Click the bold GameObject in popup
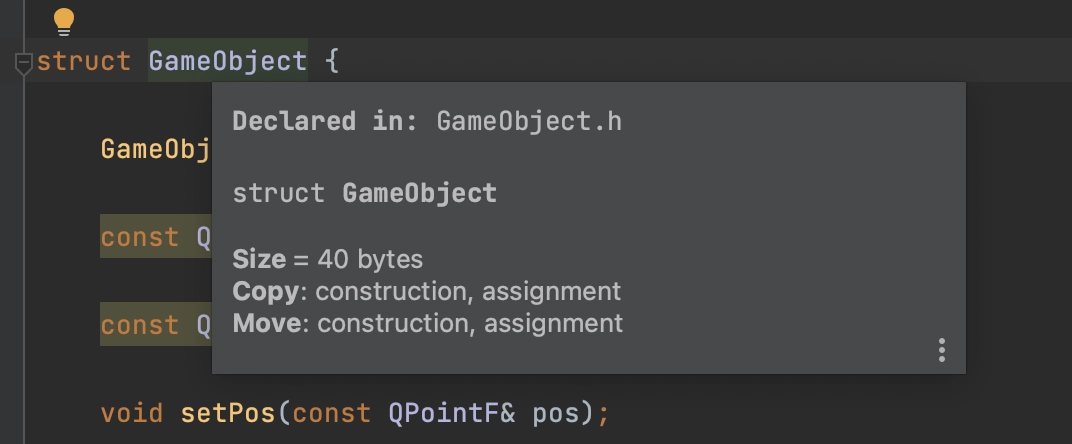The width and height of the screenshot is (1072, 444). tap(420, 194)
